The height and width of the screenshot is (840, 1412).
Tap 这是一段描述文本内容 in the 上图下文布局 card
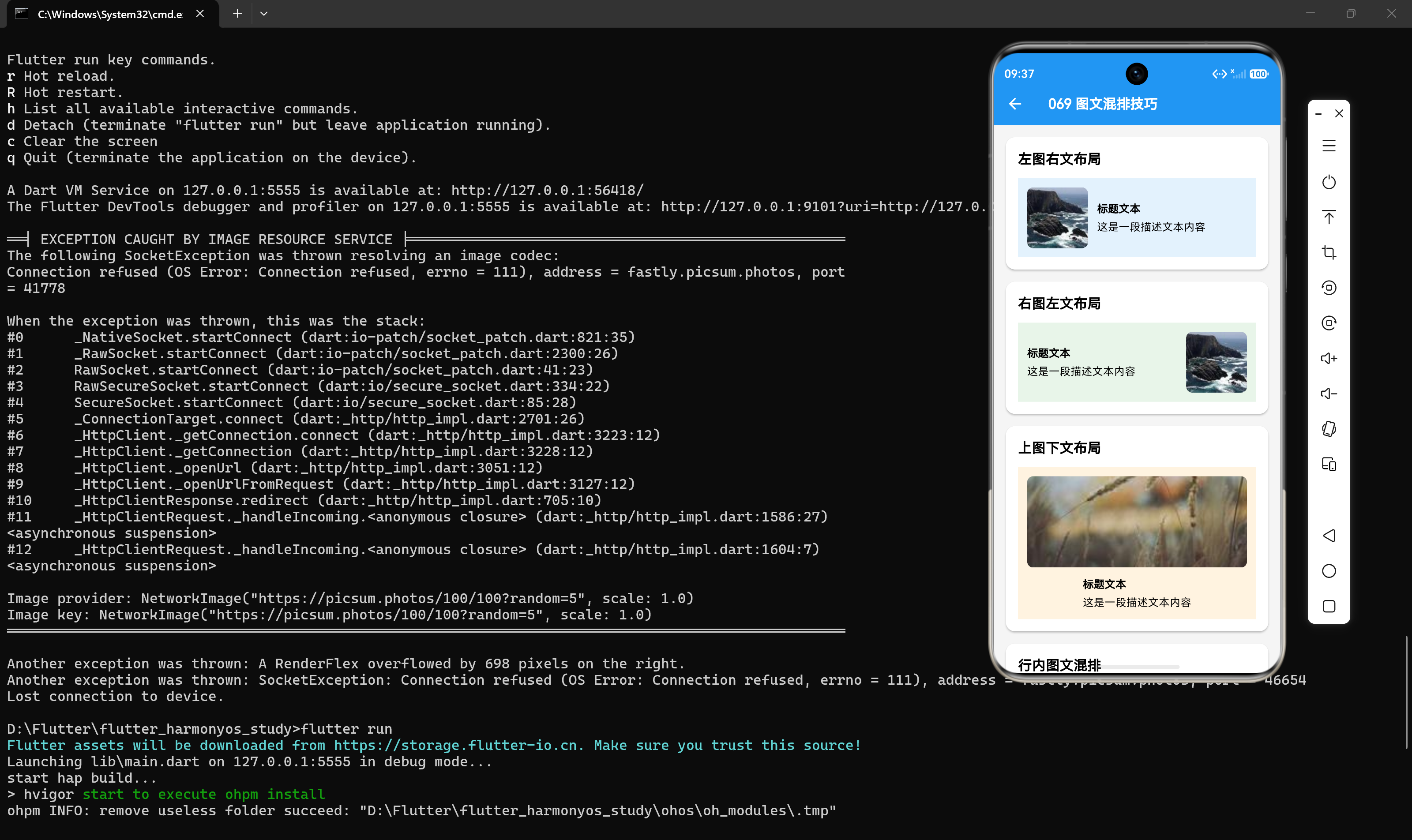[1136, 602]
